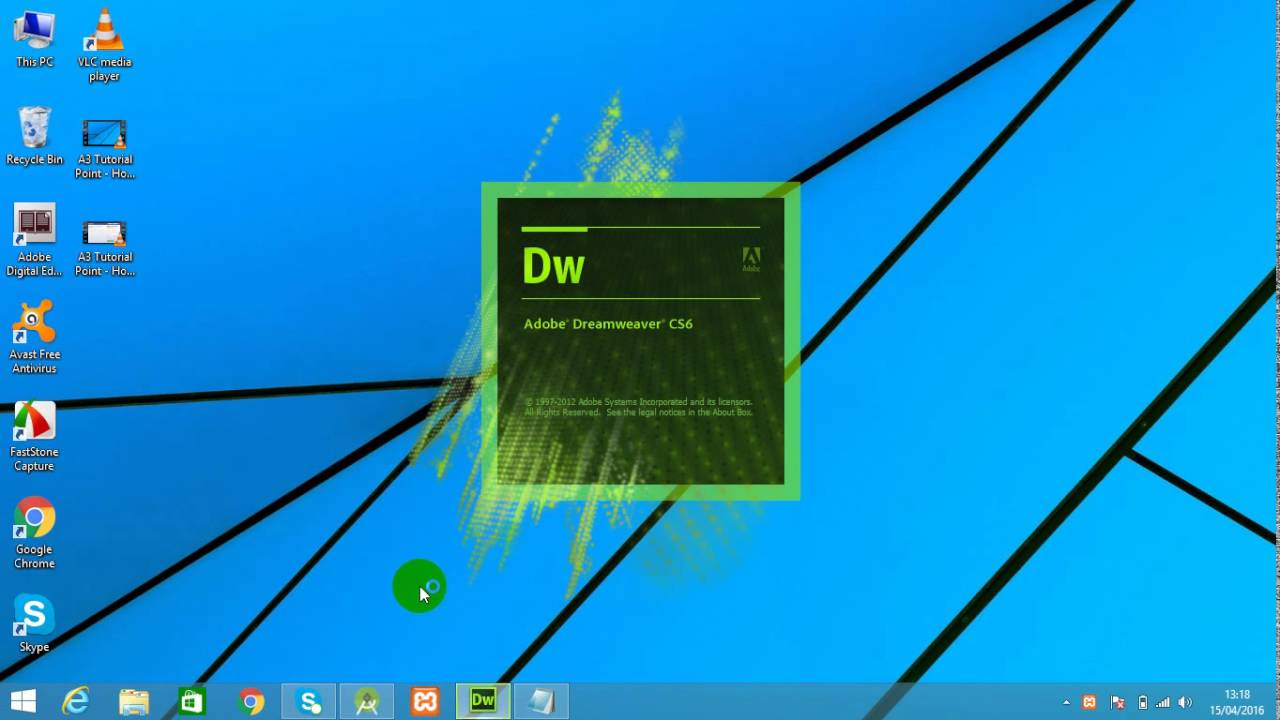Select the Skype desktop shortcut
1280x720 pixels.
(34, 624)
